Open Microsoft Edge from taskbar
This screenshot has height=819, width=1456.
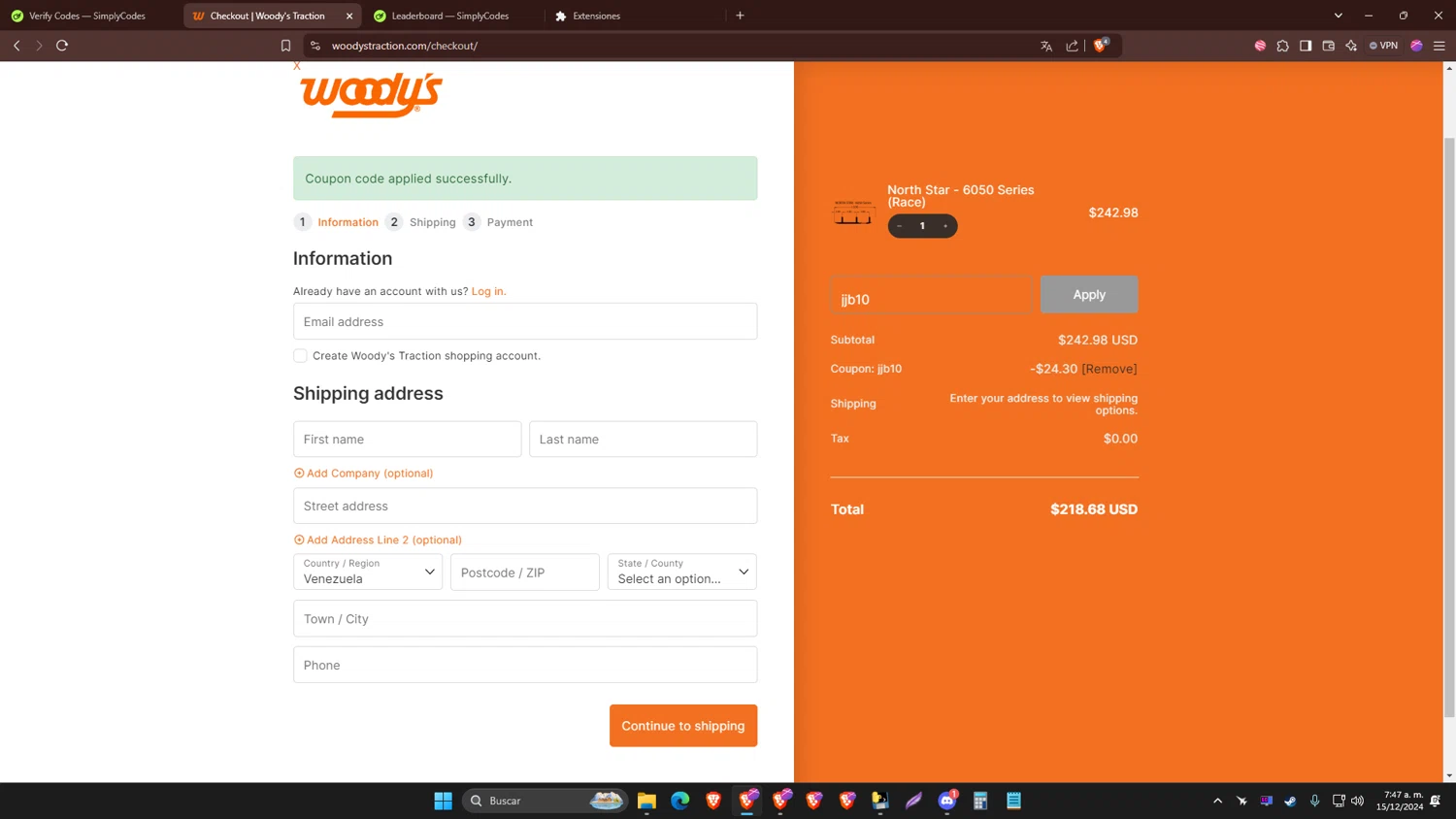pyautogui.click(x=679, y=801)
